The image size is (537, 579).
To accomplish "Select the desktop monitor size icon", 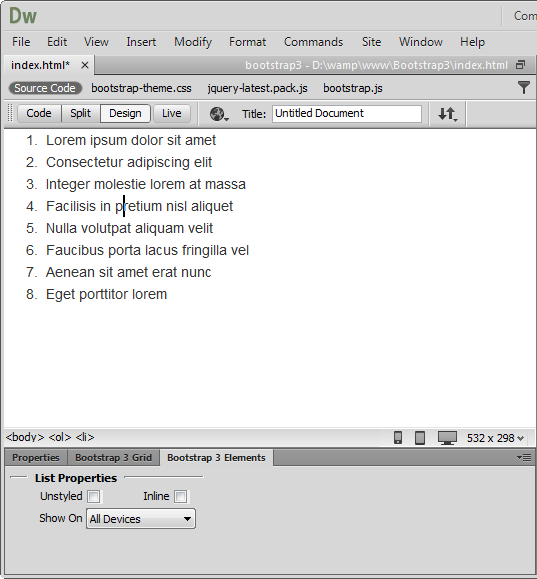I will [x=447, y=438].
